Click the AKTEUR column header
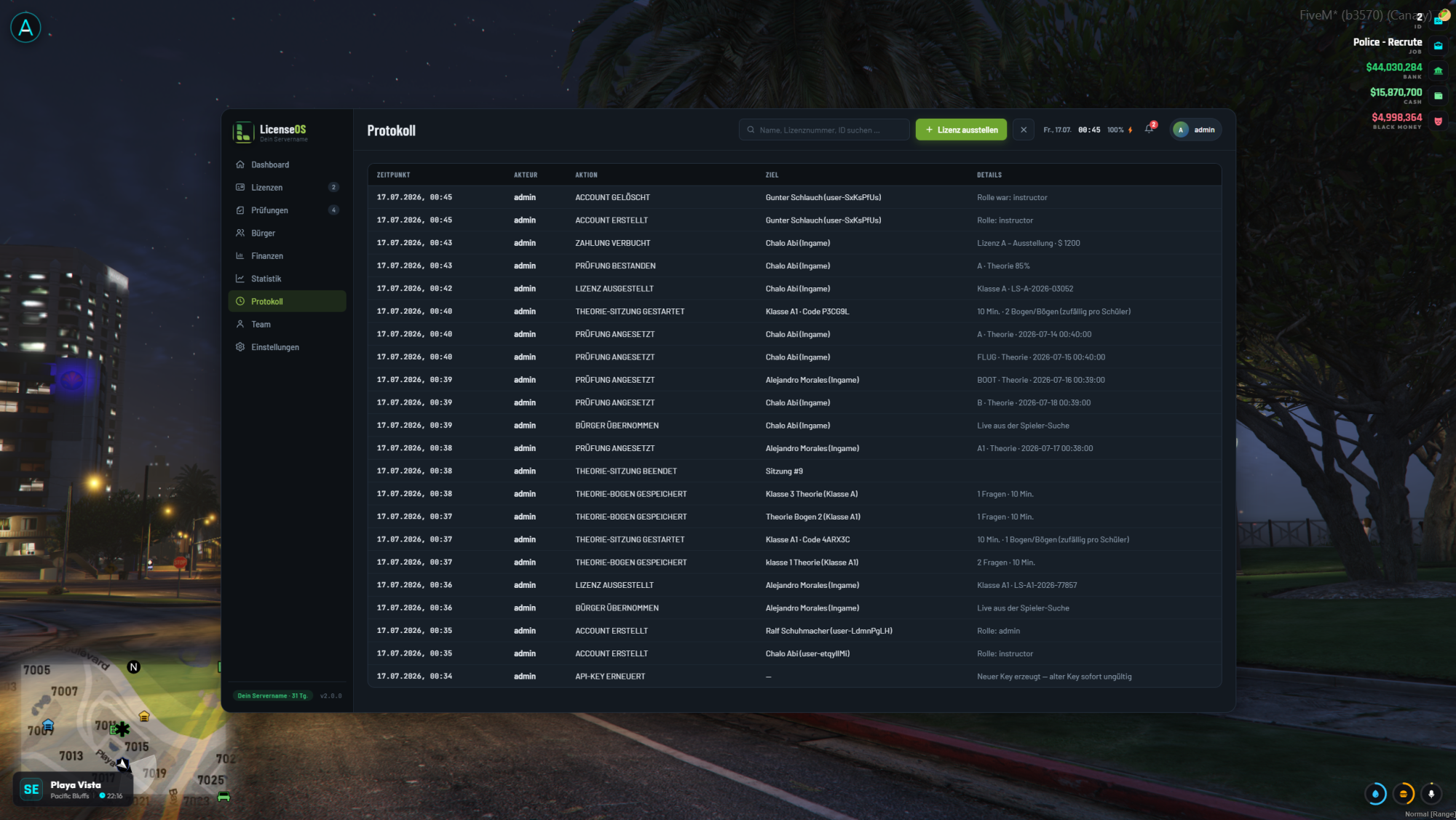This screenshot has width=1456, height=820. [x=526, y=175]
